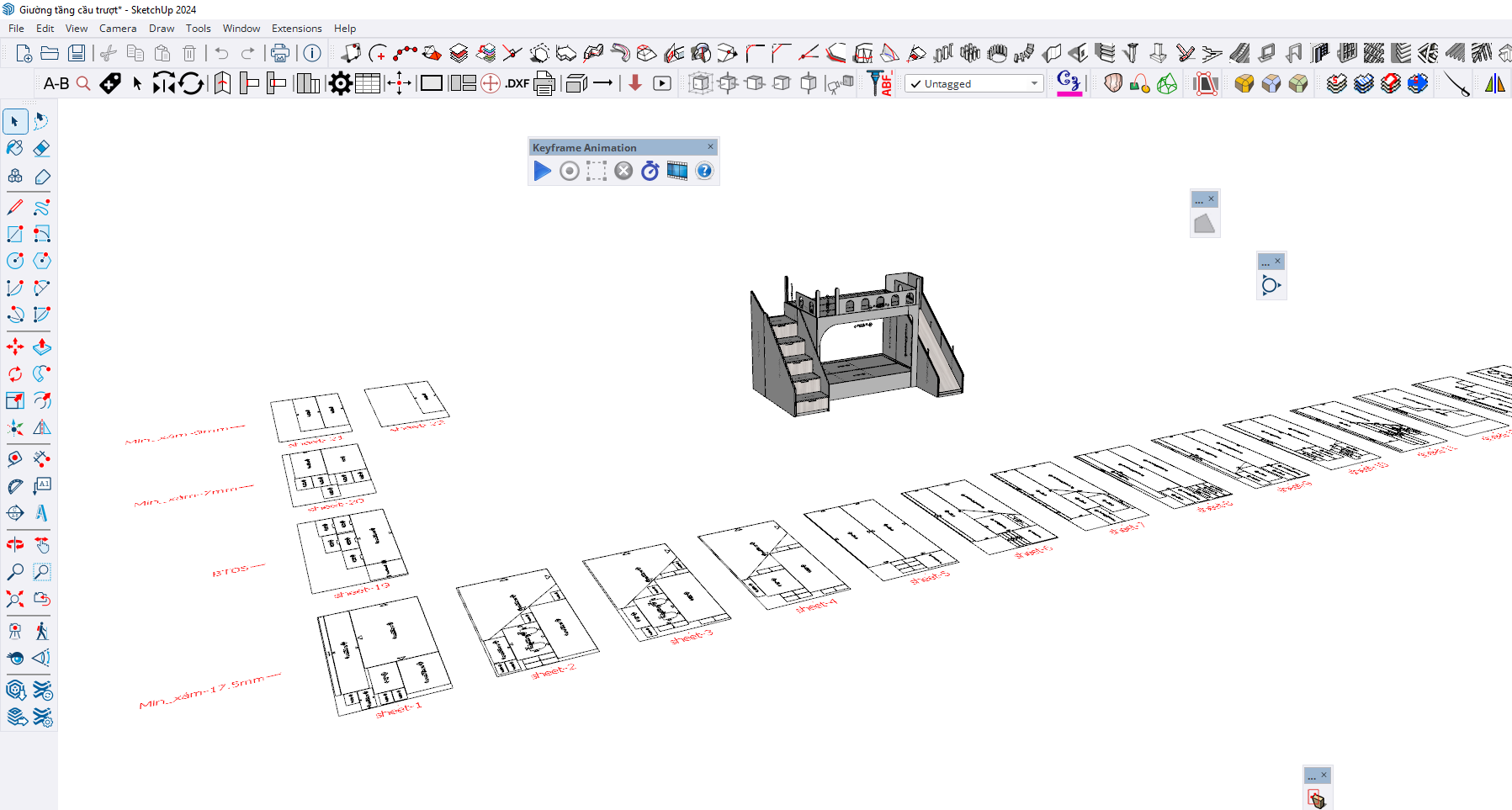Click the DXF export icon
The width and height of the screenshot is (1512, 810).
click(x=517, y=83)
